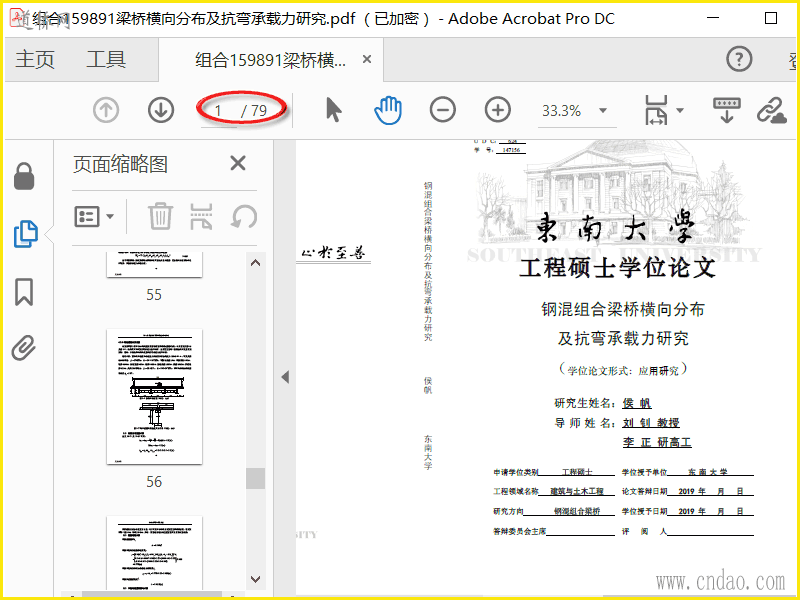Zoom in with the plus icon
The width and height of the screenshot is (800, 600).
(497, 110)
